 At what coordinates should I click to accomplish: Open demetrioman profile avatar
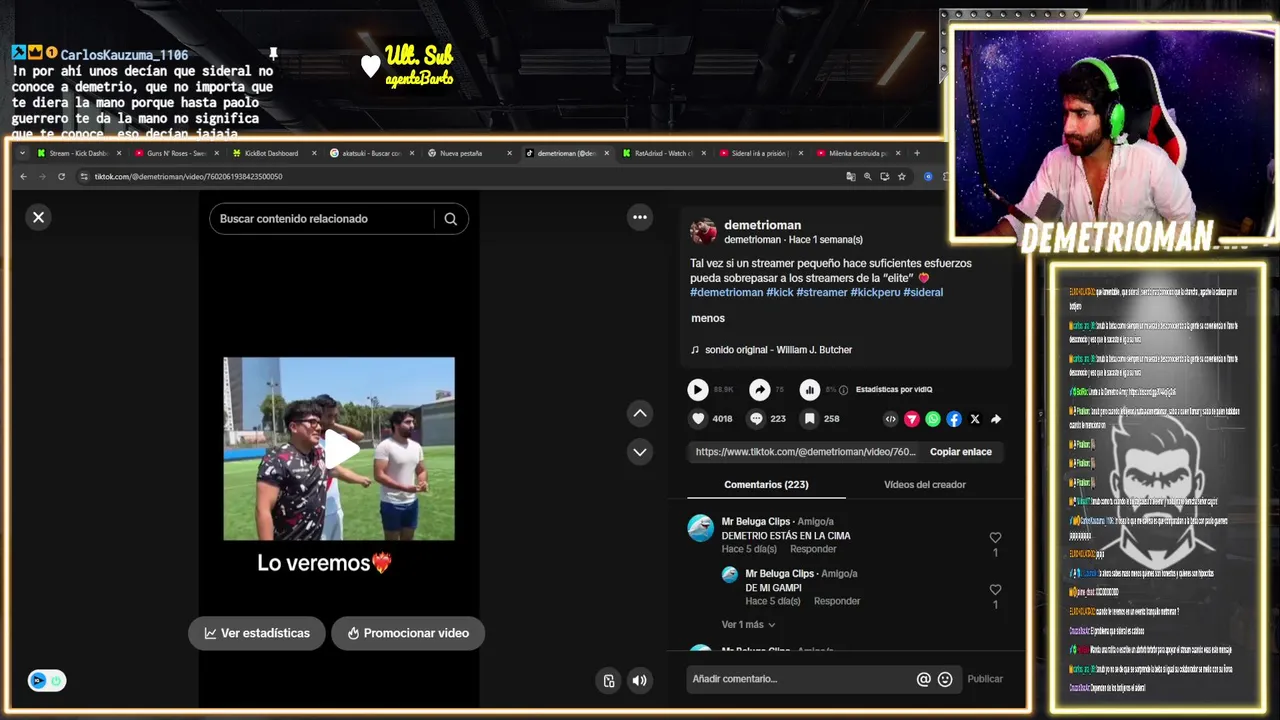703,232
